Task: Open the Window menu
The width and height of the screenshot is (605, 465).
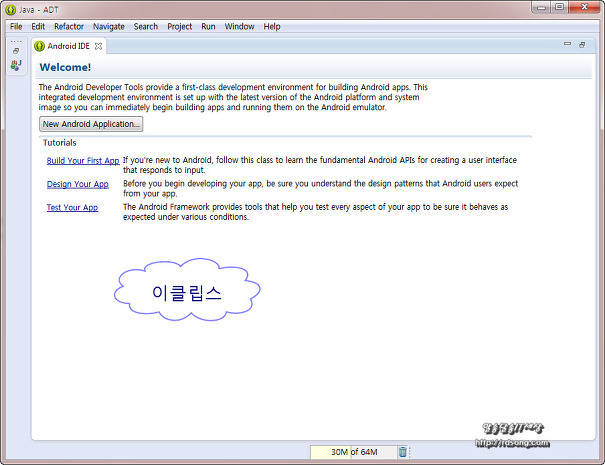Action: point(239,27)
